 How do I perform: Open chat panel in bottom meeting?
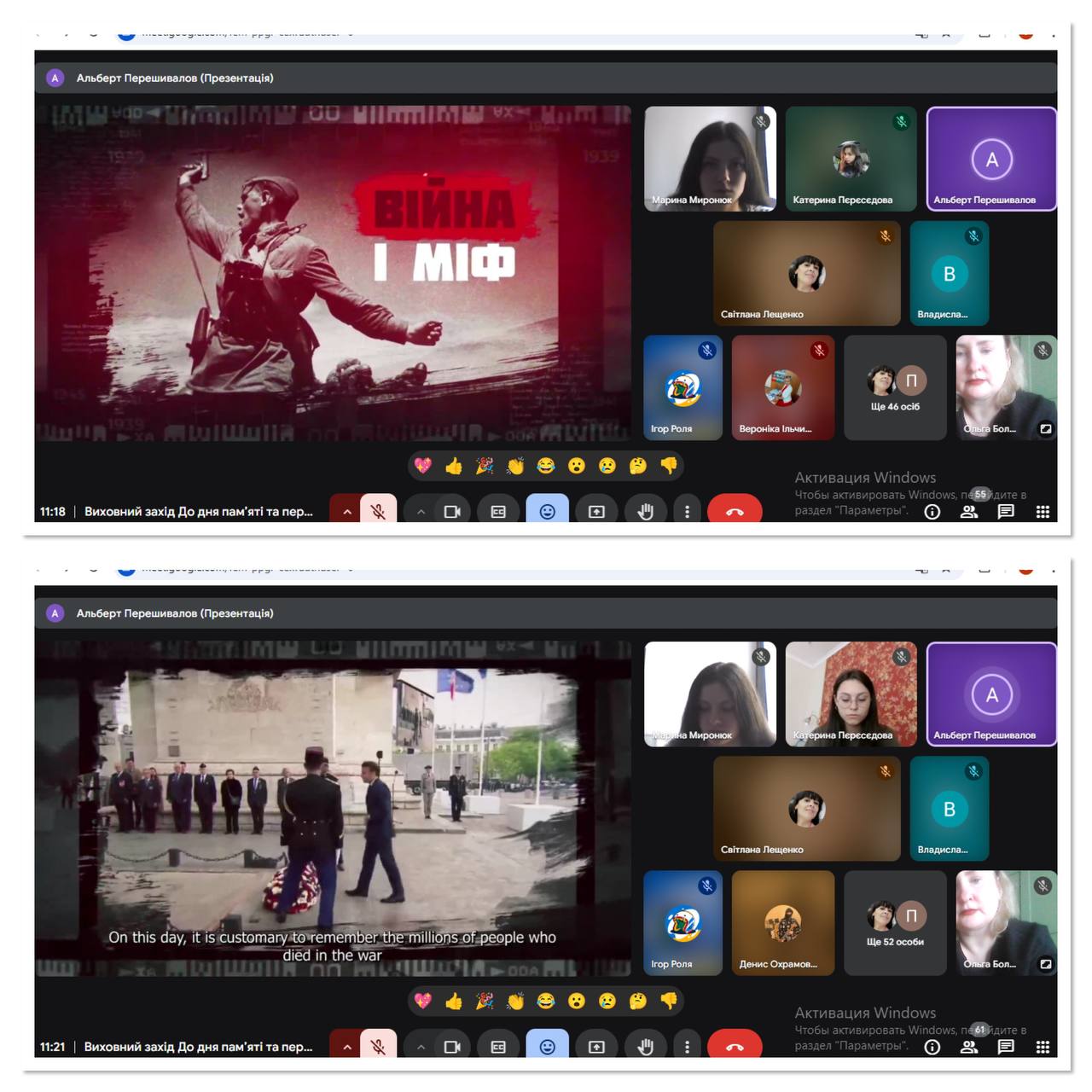click(1006, 1047)
